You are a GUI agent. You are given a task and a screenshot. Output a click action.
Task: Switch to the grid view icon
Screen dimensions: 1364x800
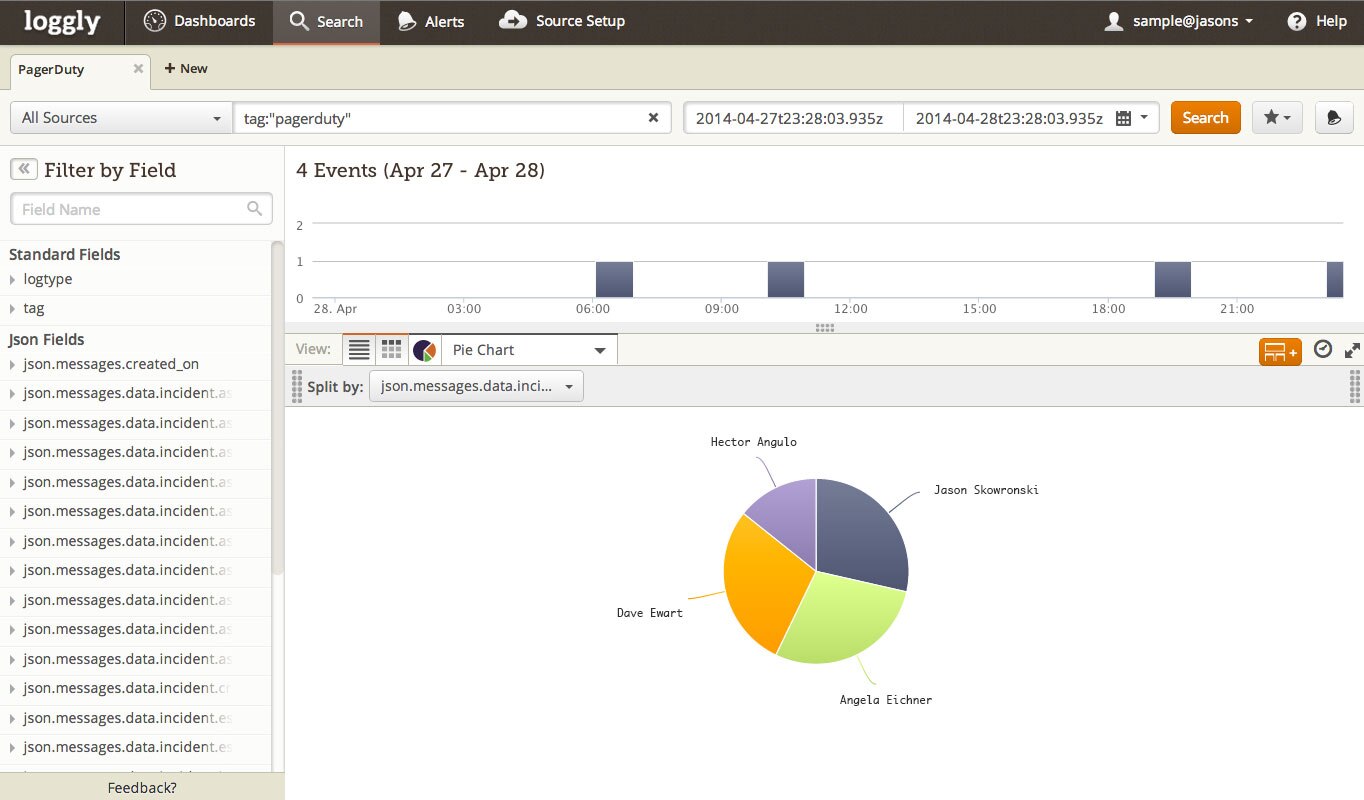click(x=392, y=350)
